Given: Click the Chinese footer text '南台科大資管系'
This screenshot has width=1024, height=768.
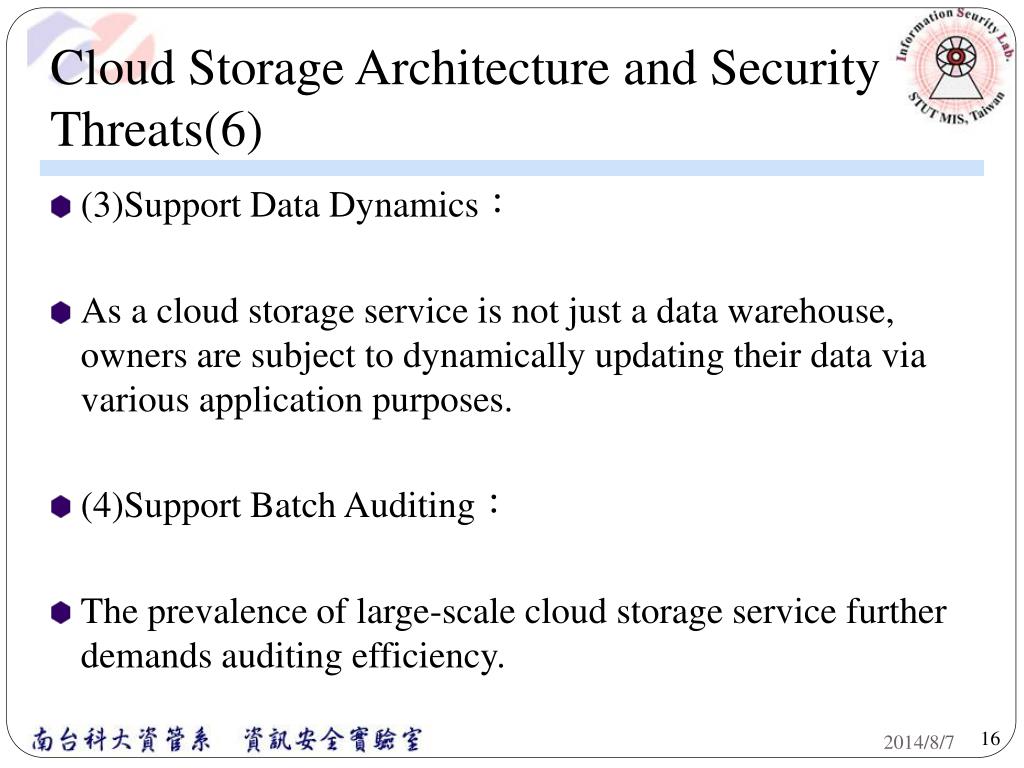Looking at the screenshot, I should point(121,739).
